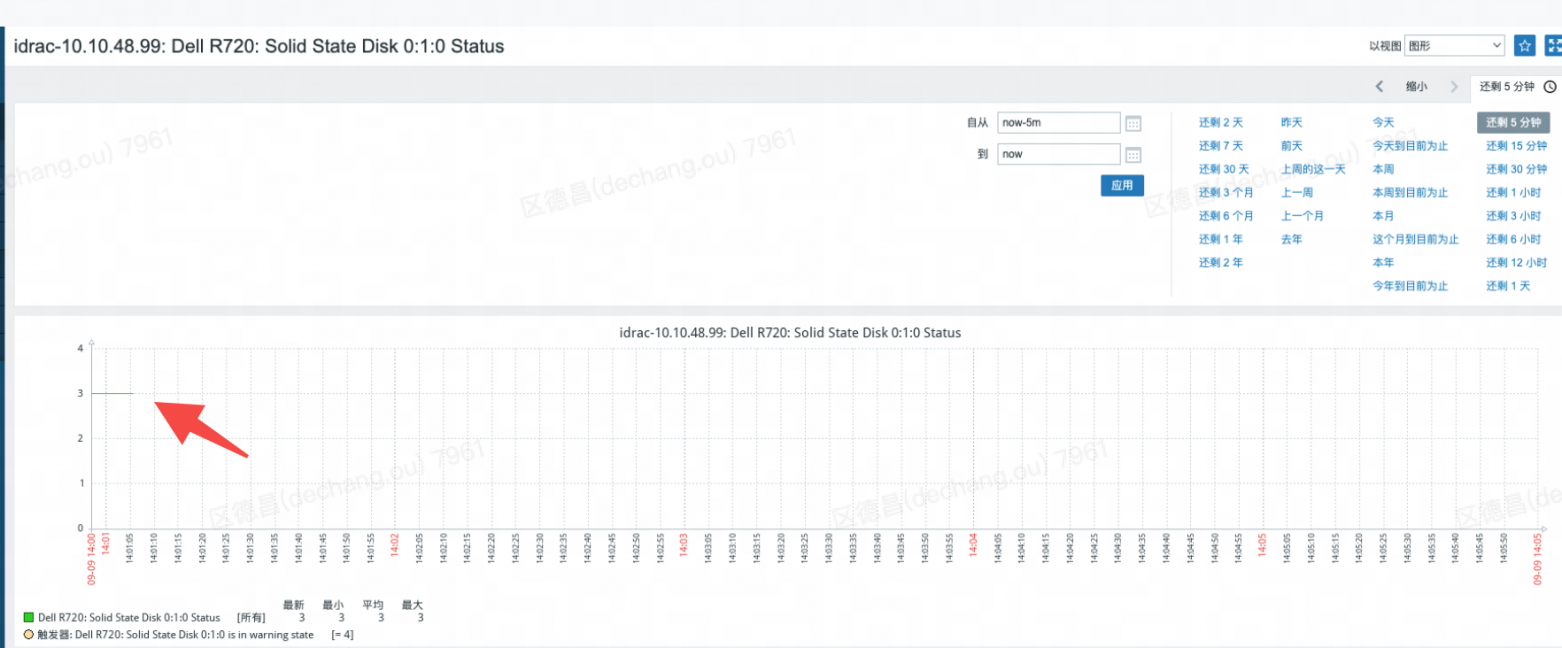Go to next time period arrow
The width and height of the screenshot is (1562, 648).
point(1454,87)
